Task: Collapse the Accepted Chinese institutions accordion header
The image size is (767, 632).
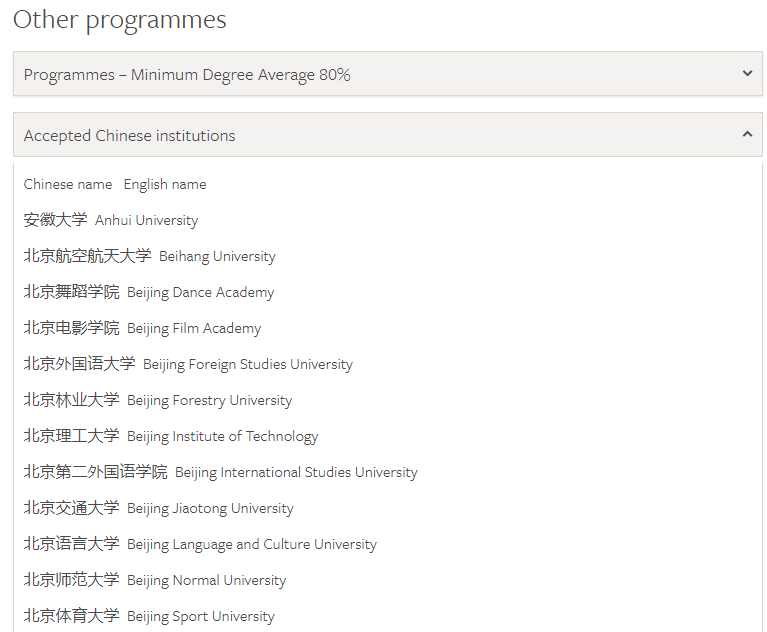Action: tap(130, 135)
